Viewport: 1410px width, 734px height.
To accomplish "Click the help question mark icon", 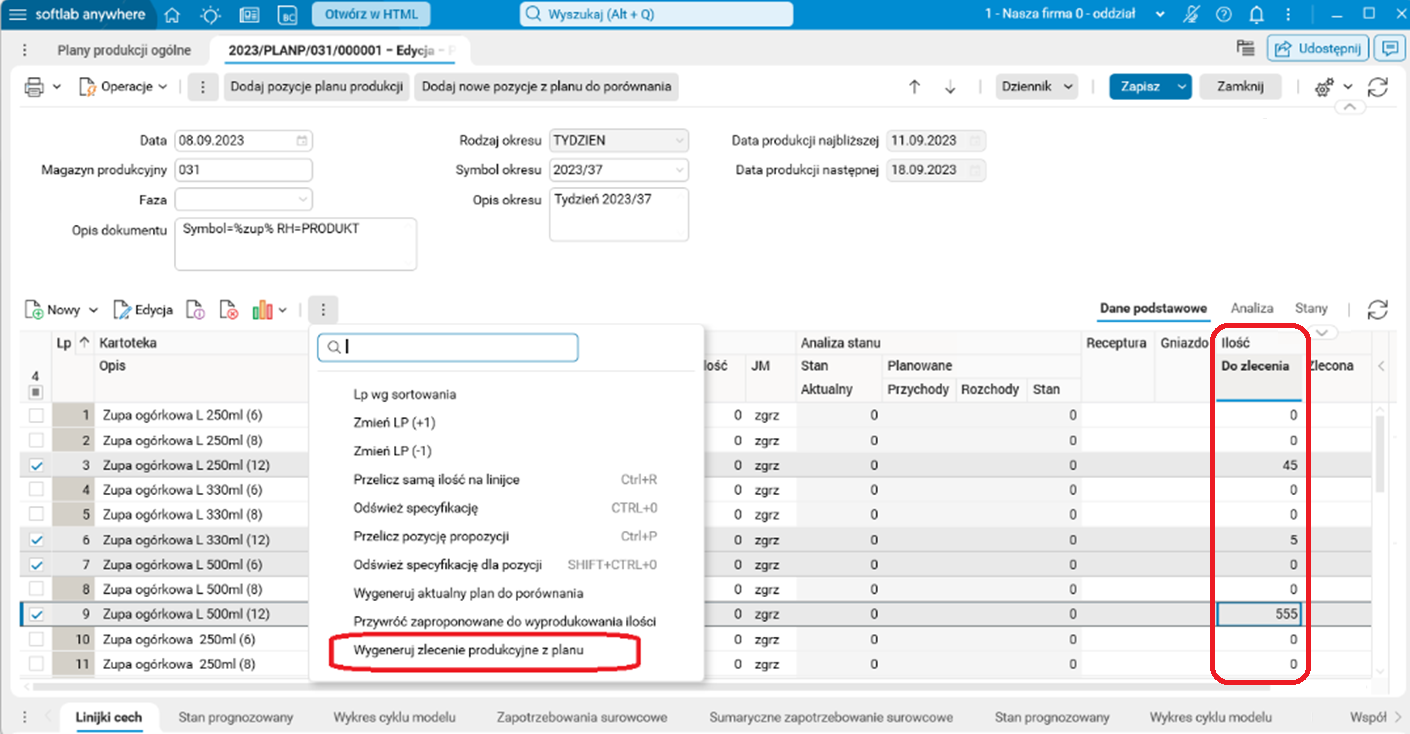I will point(1223,14).
